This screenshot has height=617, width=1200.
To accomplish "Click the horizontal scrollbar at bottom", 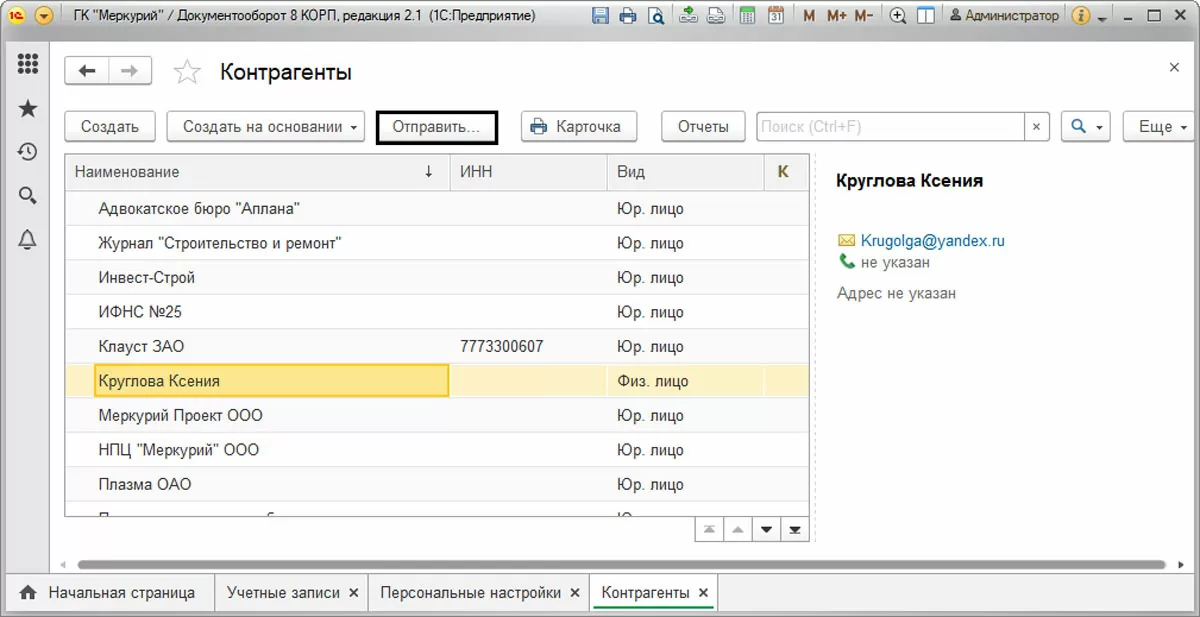I will click(620, 564).
